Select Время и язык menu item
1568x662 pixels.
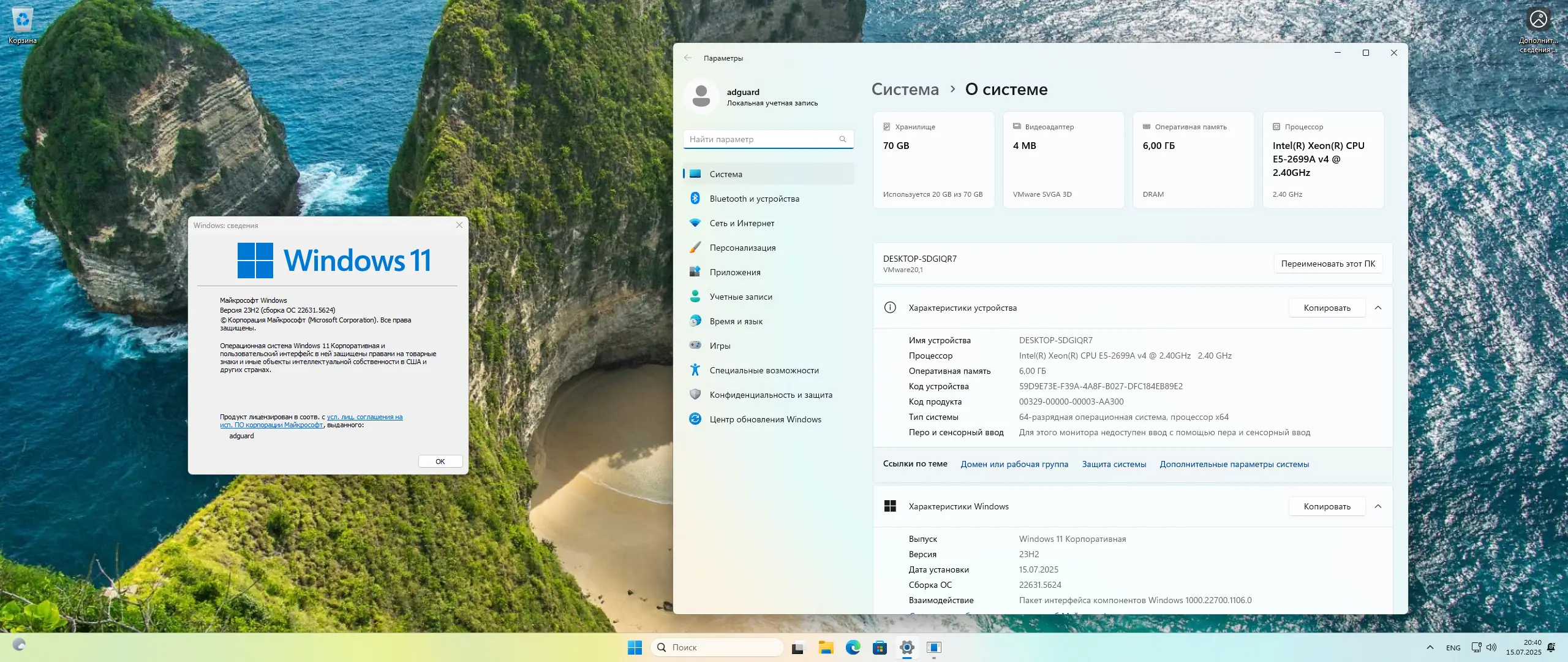coord(736,321)
